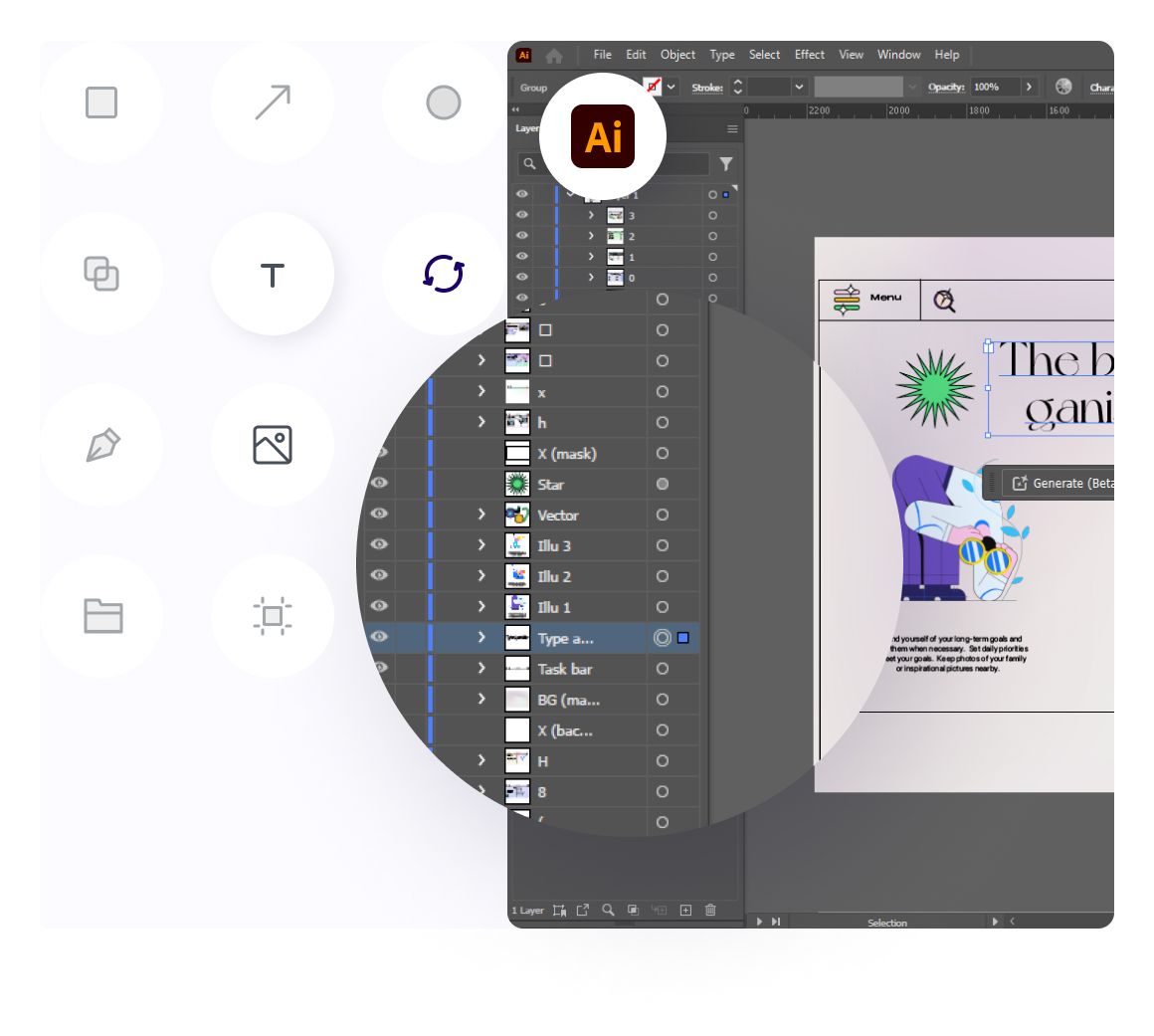This screenshot has width=1154, height=1036.
Task: Open the Object menu
Action: 677,55
